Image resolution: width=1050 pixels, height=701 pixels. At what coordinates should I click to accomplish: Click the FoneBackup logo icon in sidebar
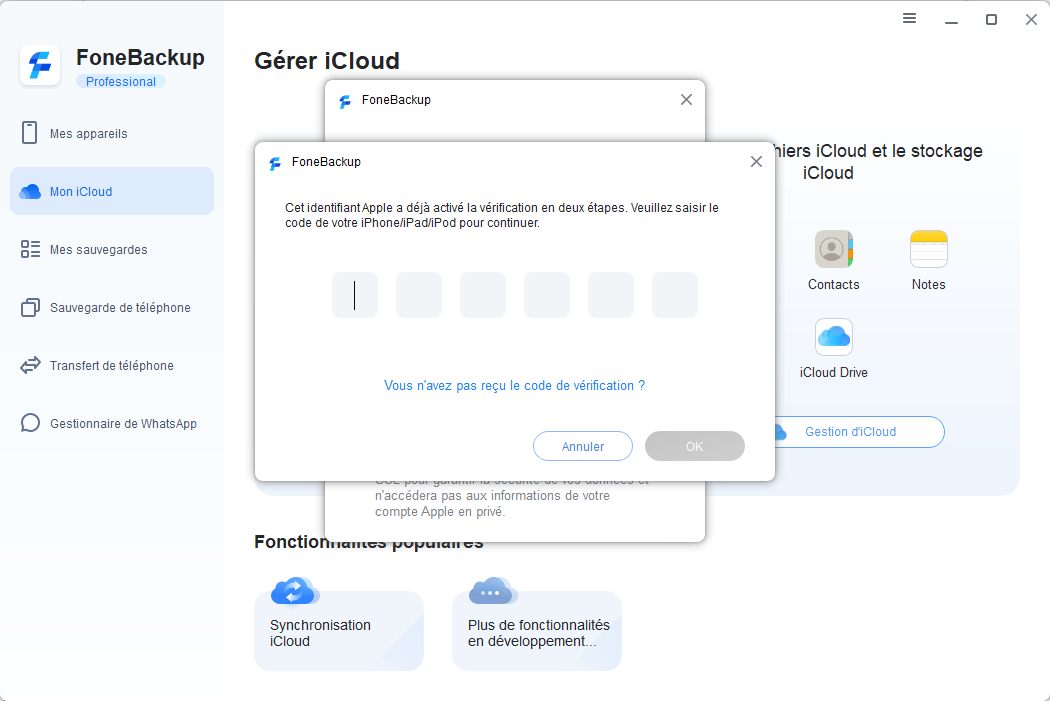40,66
